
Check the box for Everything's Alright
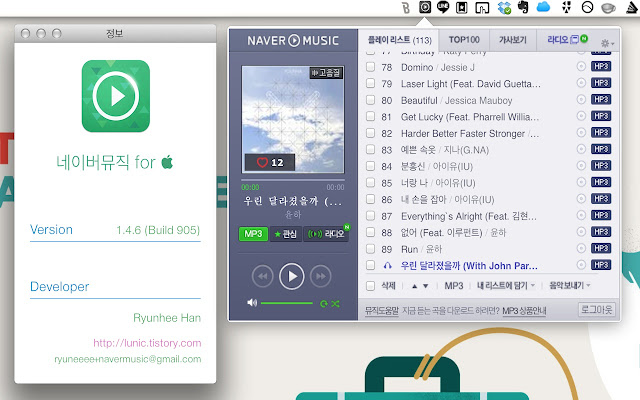tap(370, 216)
